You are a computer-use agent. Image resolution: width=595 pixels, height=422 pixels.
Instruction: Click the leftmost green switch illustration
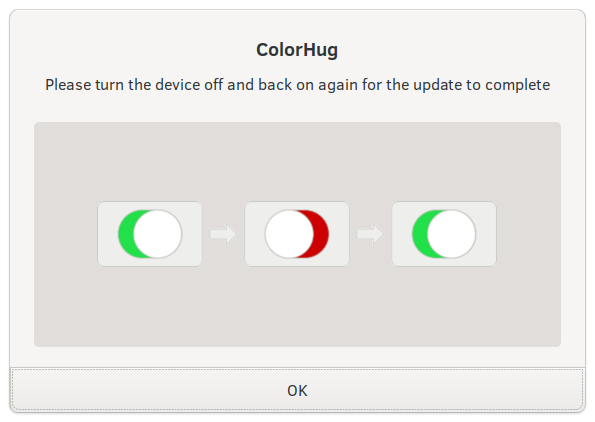point(150,234)
